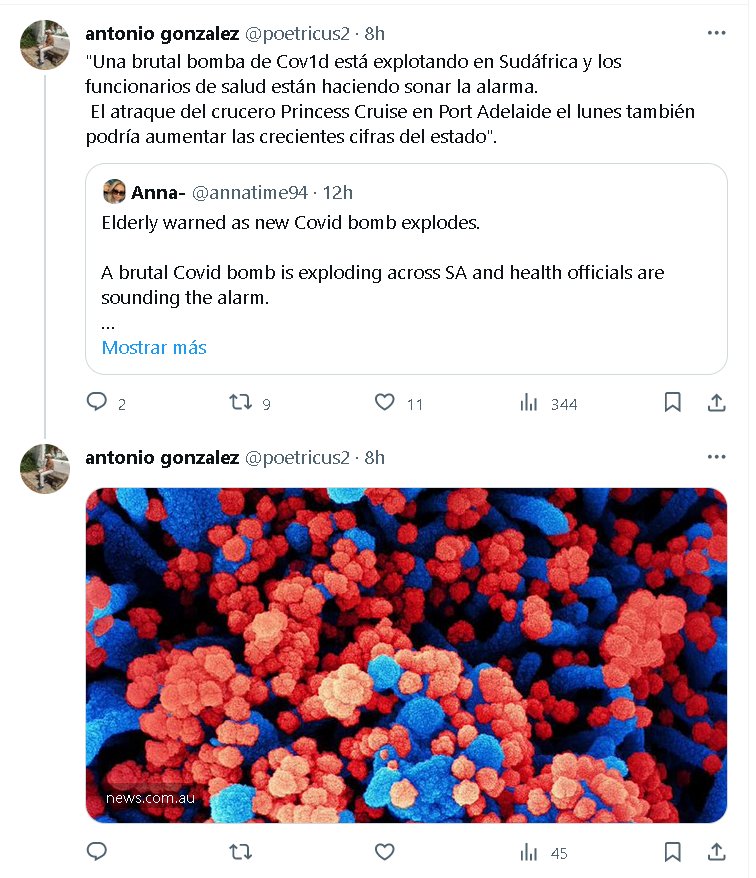Bookmark the first antonio gonzalez post
Screen dimensions: 756x878
click(673, 403)
